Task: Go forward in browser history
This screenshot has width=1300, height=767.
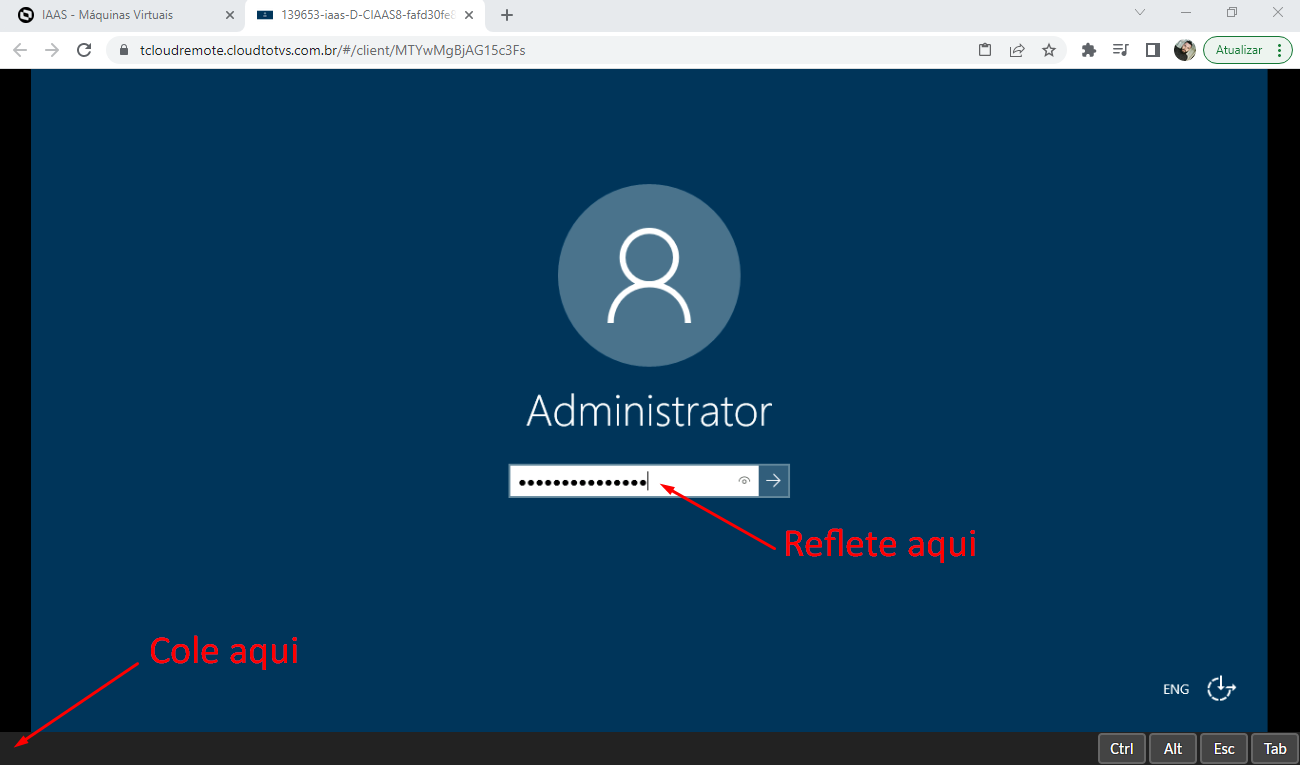Action: tap(52, 50)
